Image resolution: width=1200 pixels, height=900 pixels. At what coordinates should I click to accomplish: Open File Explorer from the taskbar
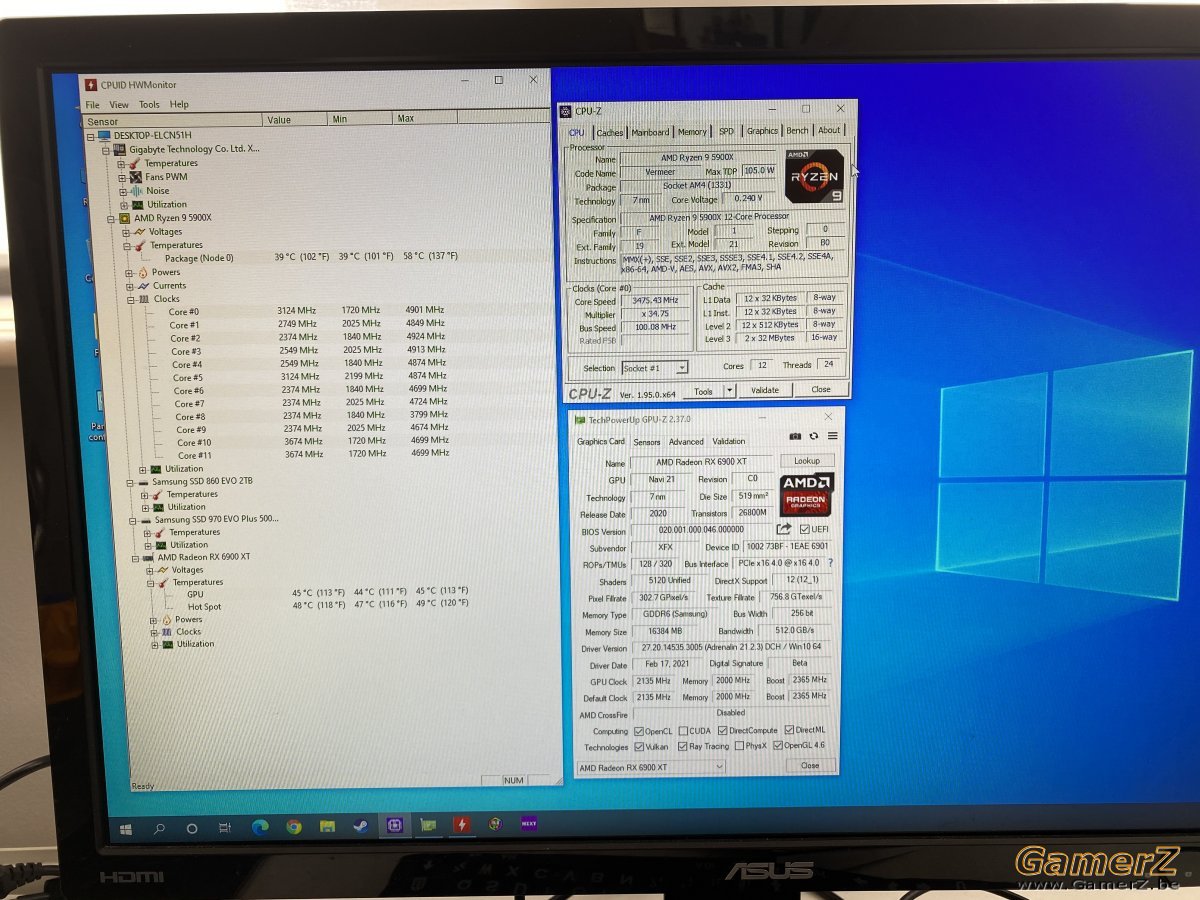tap(327, 827)
